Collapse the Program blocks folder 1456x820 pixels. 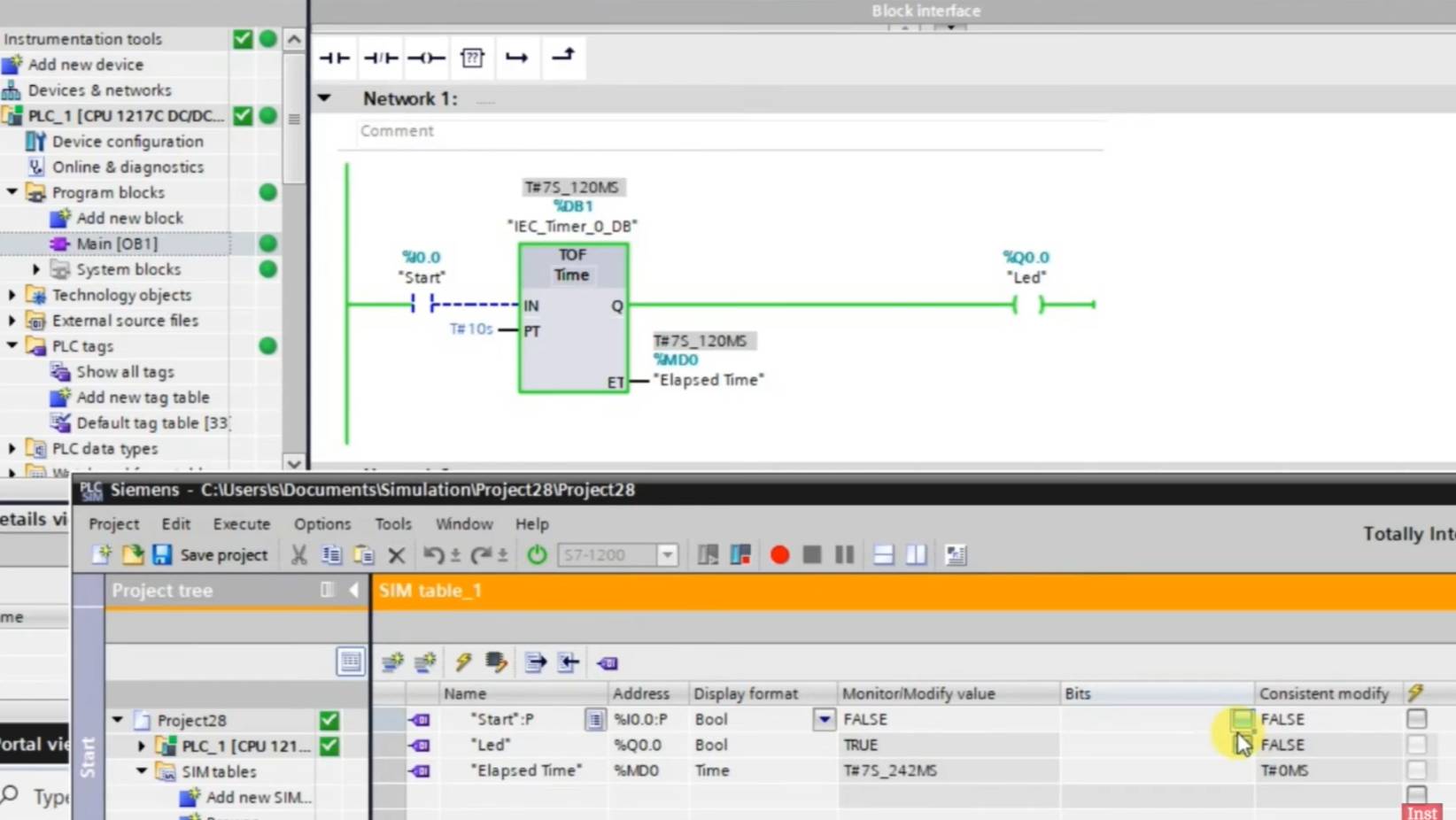tap(12, 192)
